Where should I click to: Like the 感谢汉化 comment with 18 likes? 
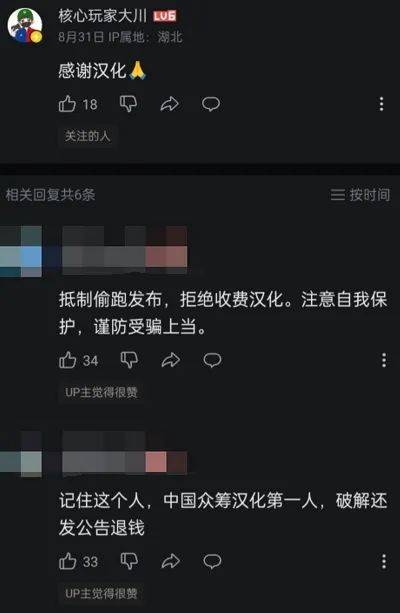coord(67,104)
